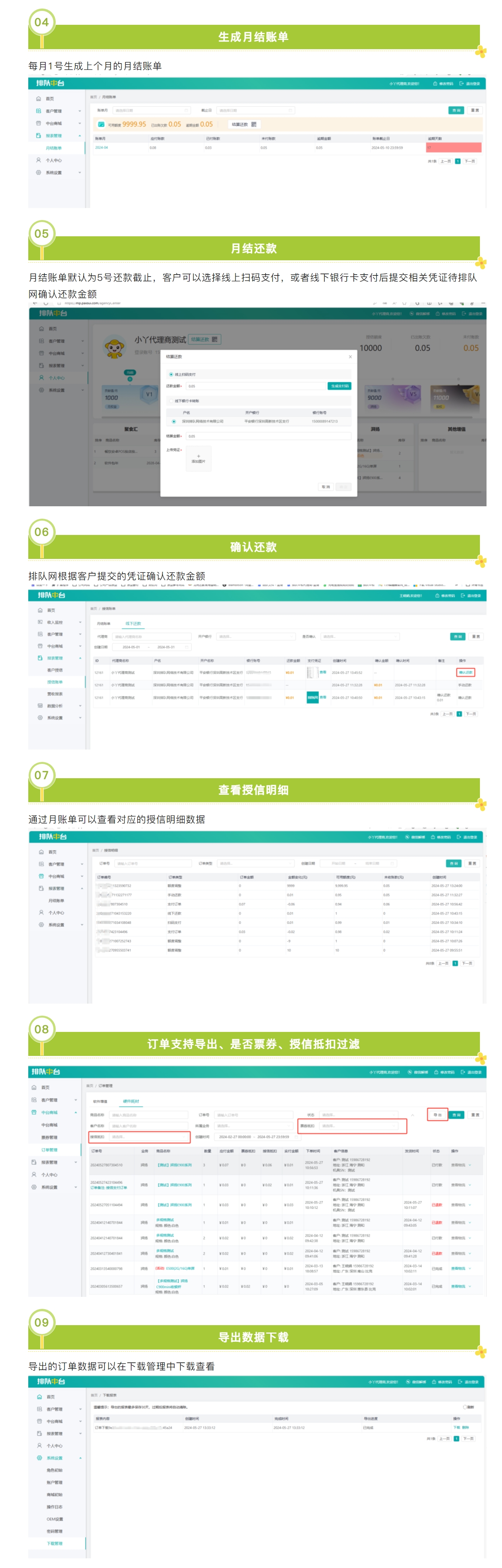Click the 查询 button on the step 04 monthly bill page
Image resolution: width=502 pixels, height=1568 pixels.
tap(456, 110)
